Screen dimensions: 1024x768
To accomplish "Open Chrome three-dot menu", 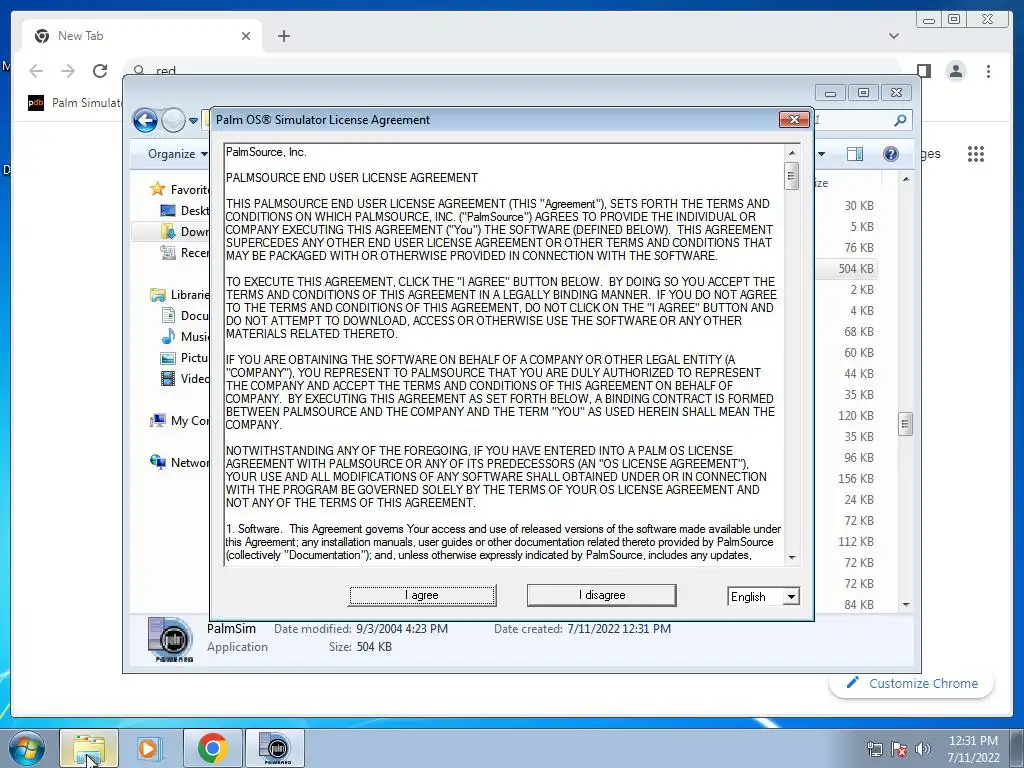I will coord(988,71).
